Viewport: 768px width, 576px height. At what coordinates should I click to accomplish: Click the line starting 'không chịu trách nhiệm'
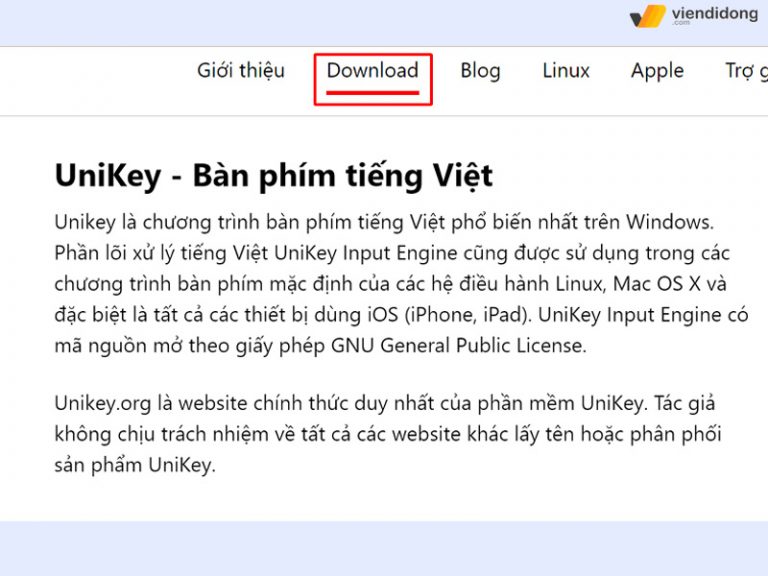pyautogui.click(x=387, y=434)
